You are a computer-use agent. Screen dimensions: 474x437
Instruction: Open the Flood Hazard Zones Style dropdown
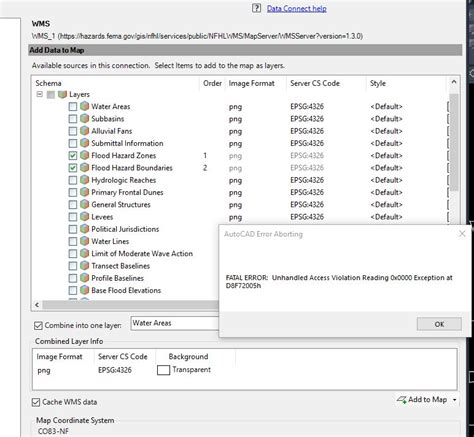[386, 156]
